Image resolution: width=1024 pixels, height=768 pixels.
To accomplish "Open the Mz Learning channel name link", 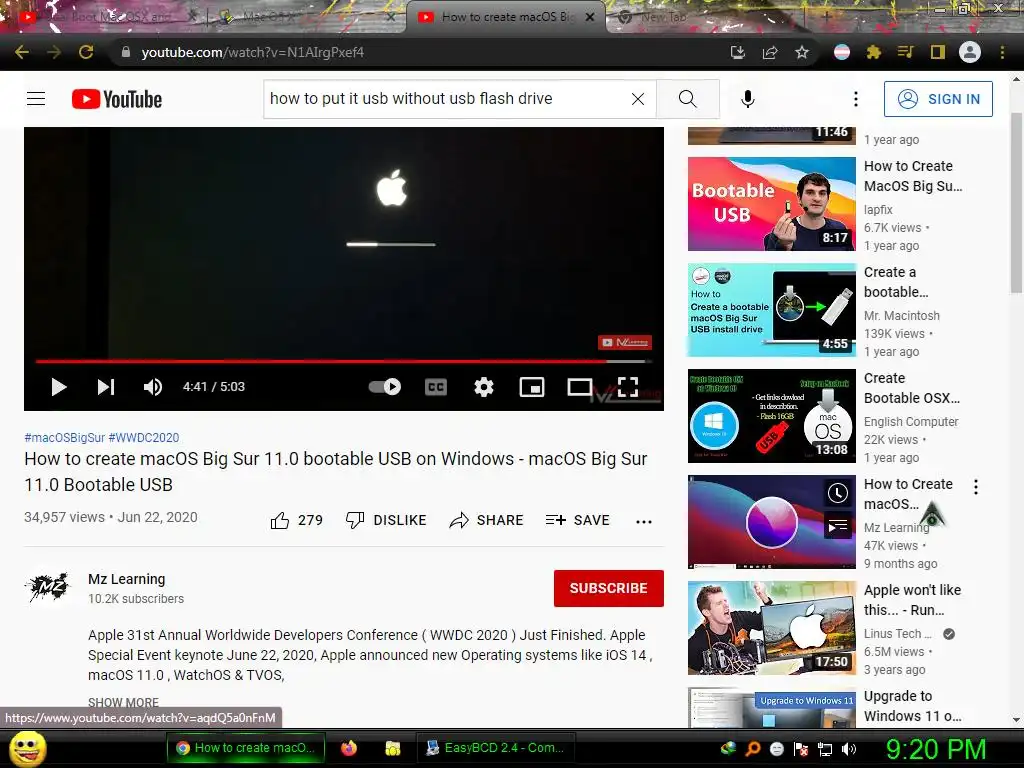I will point(127,579).
